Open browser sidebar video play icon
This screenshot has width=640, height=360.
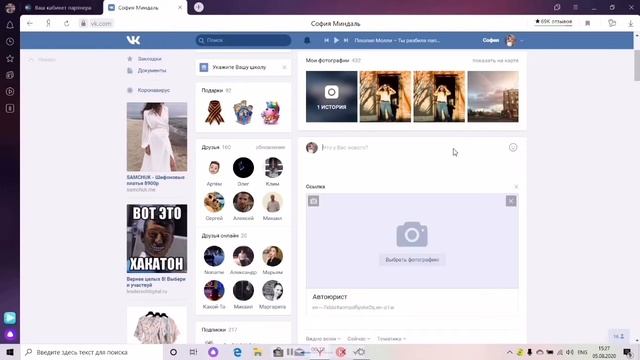point(10,92)
